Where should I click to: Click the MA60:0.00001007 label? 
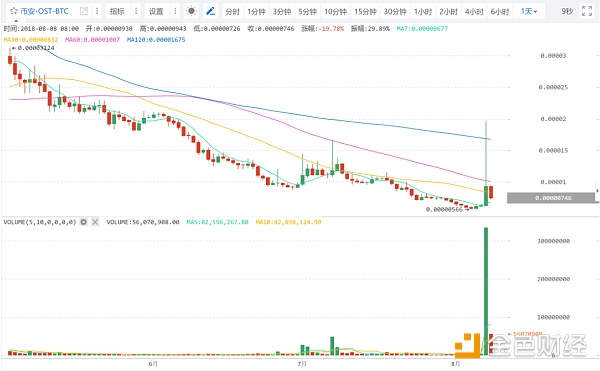[x=93, y=39]
